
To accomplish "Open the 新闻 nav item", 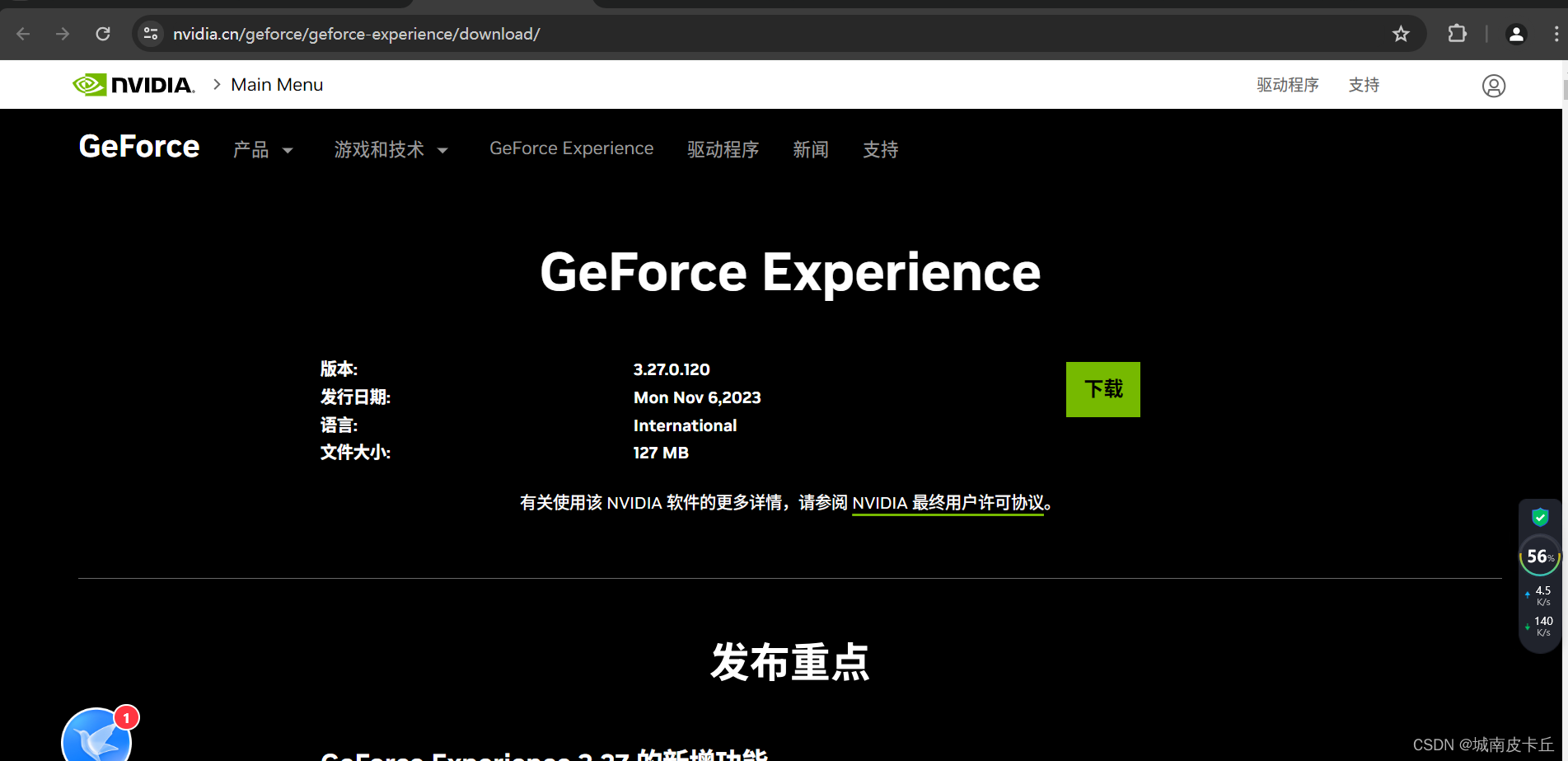I will click(811, 149).
